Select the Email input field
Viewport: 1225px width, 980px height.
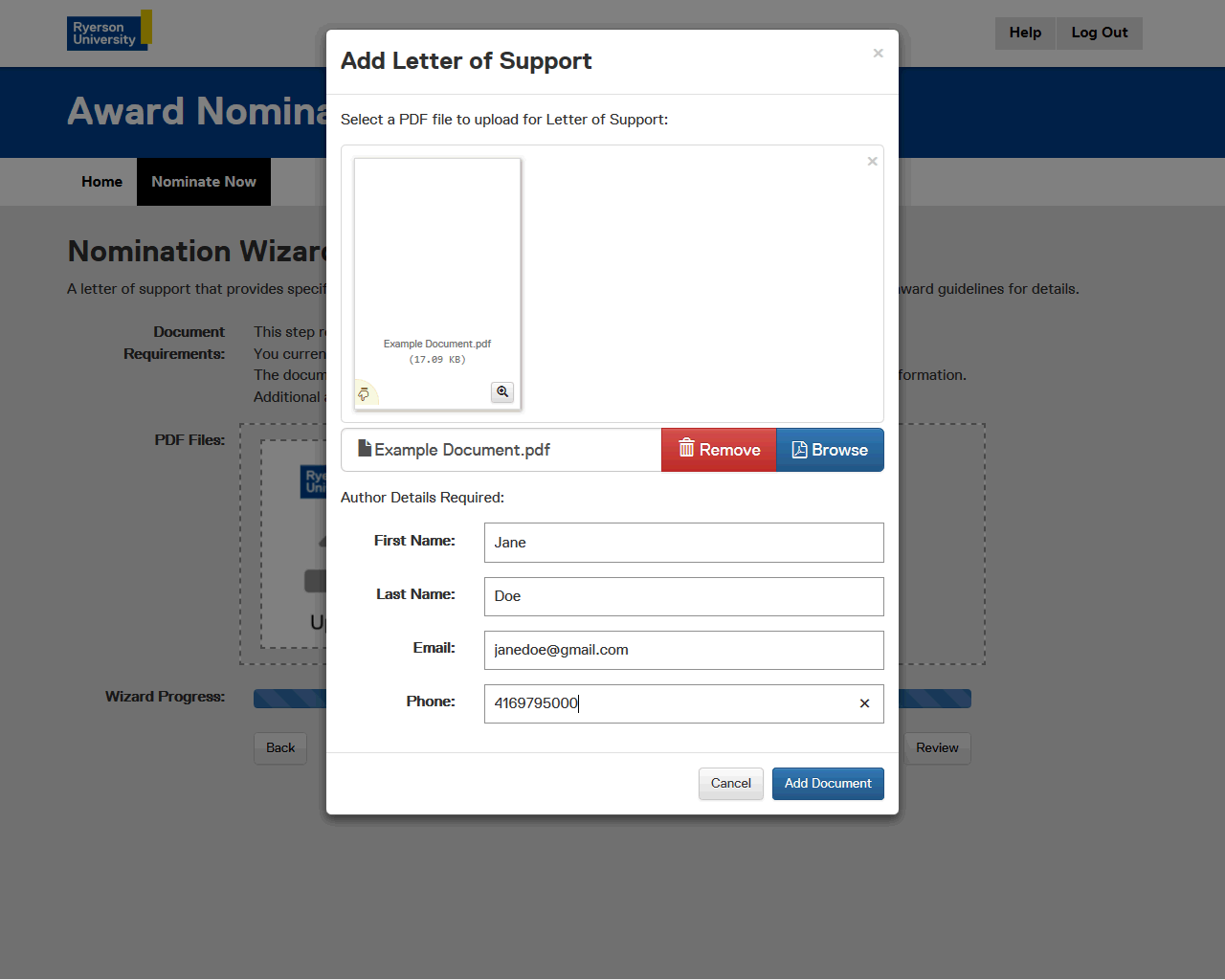(683, 650)
